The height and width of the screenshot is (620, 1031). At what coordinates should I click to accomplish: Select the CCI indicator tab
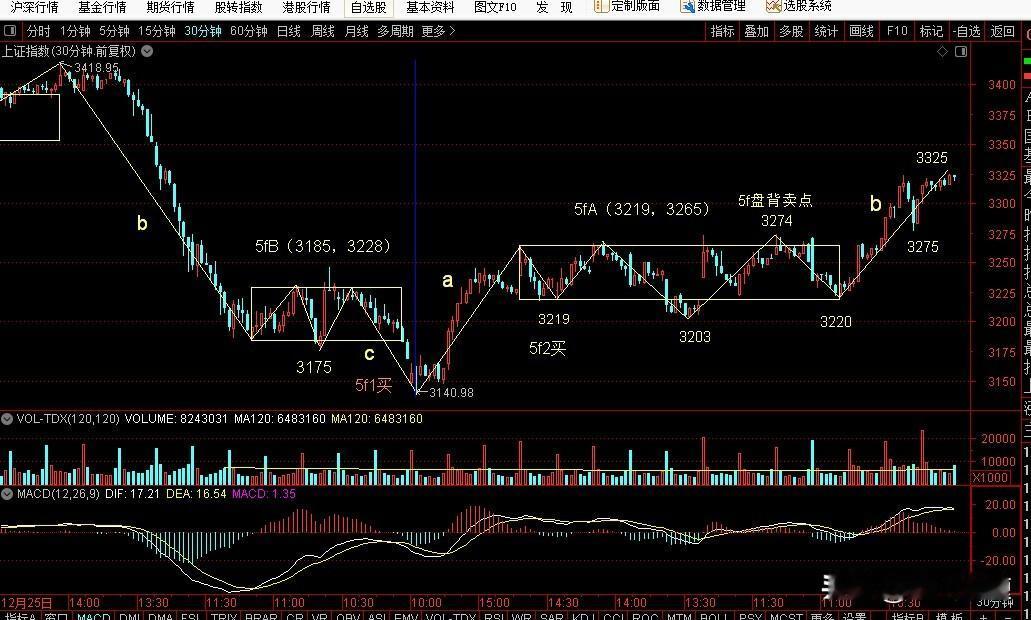click(x=613, y=616)
